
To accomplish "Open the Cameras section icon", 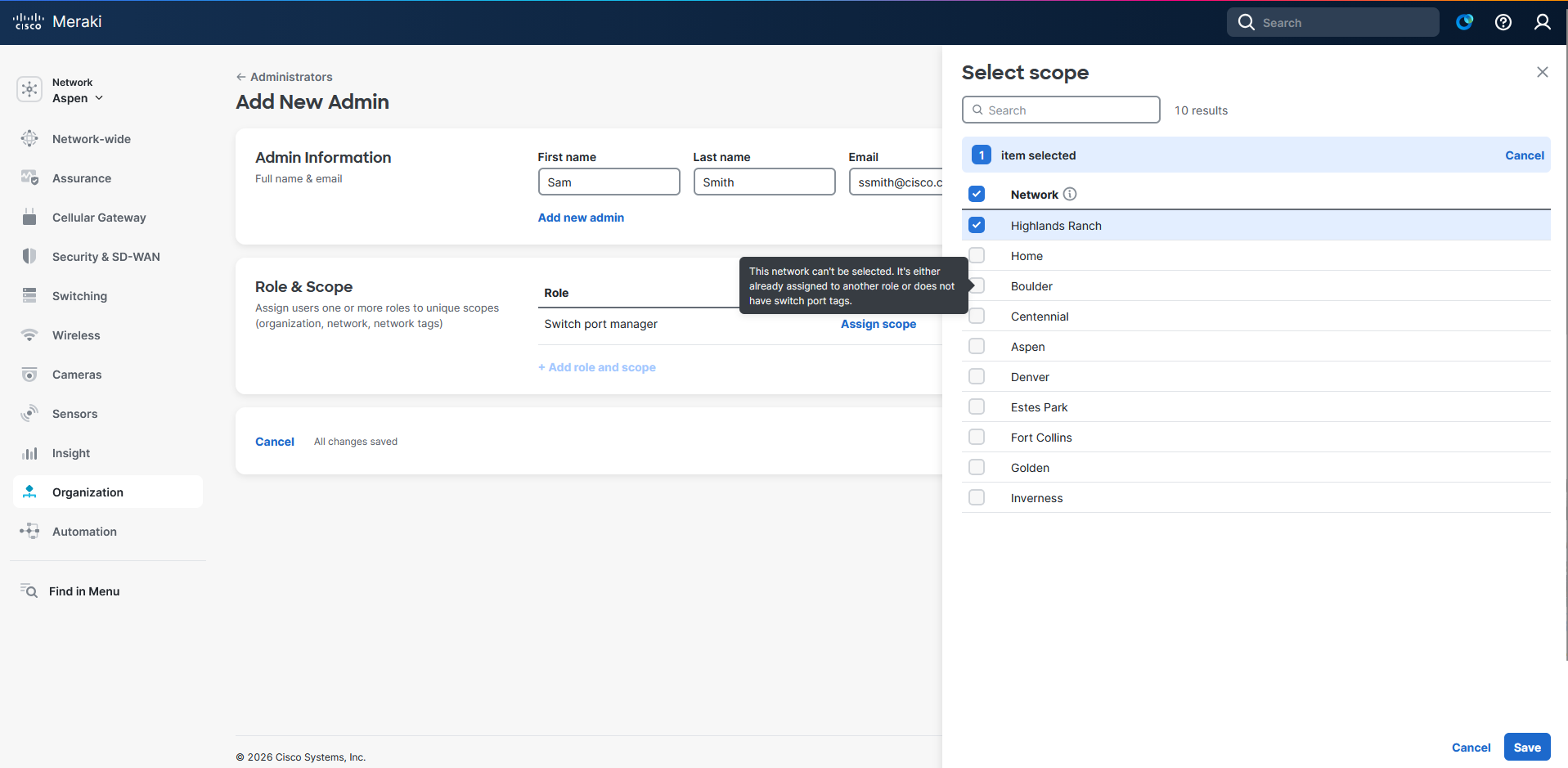I will pyautogui.click(x=29, y=375).
